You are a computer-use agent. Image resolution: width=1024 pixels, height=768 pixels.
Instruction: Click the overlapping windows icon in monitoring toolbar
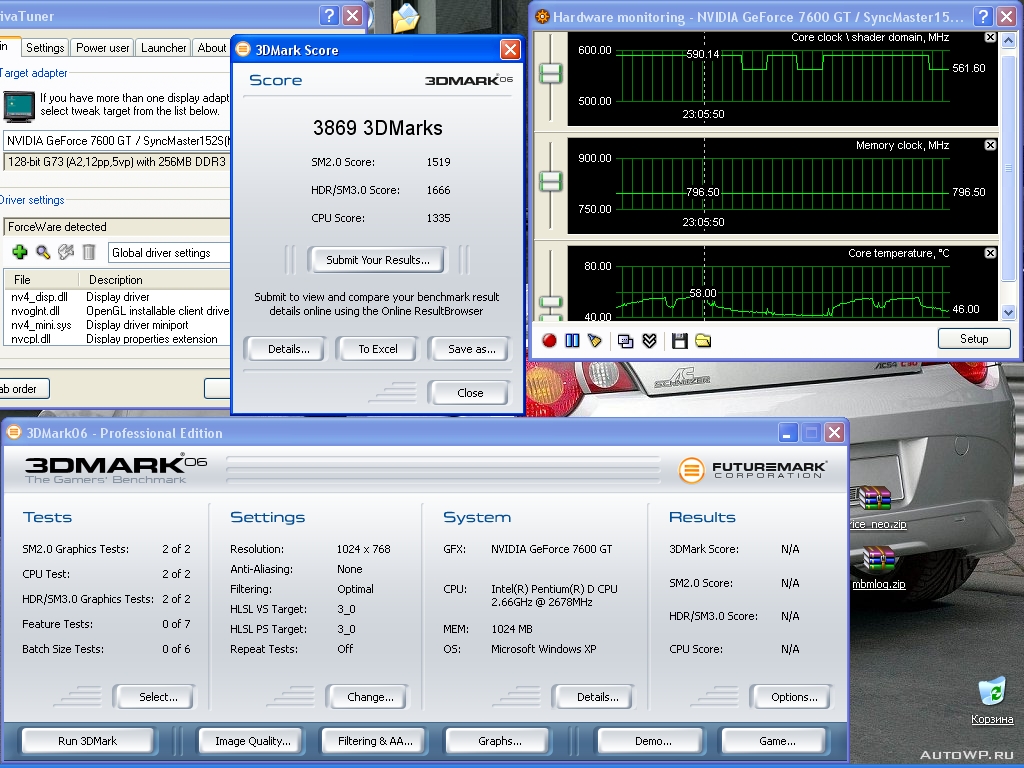click(625, 340)
